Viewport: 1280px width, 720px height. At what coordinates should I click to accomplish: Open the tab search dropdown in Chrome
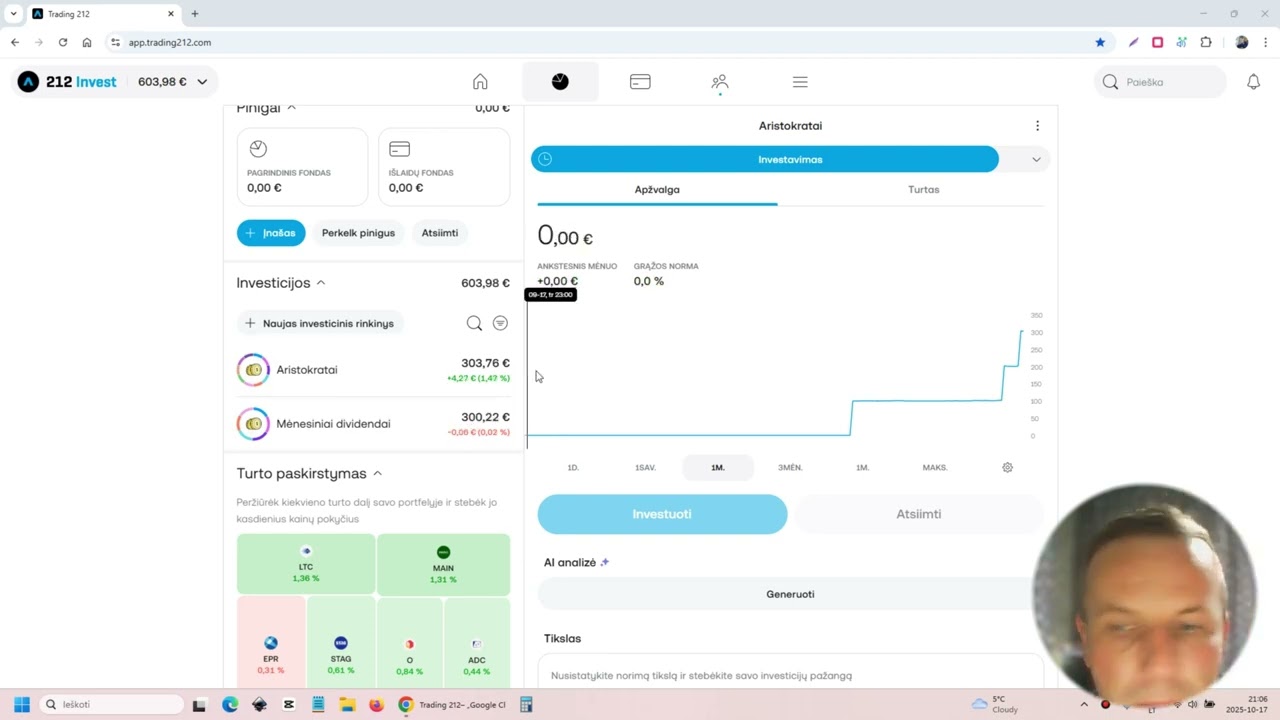pyautogui.click(x=13, y=14)
